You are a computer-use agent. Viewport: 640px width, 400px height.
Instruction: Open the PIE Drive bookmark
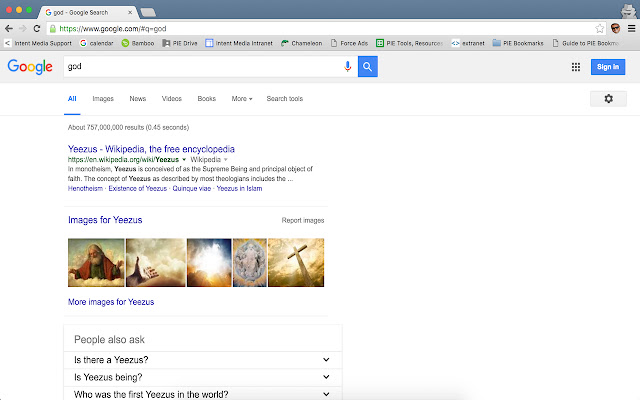(x=180, y=43)
